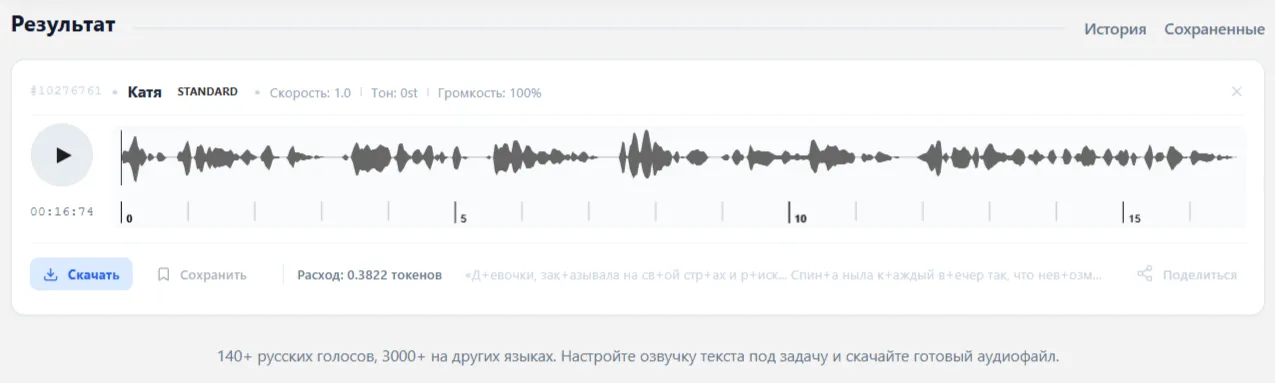Click the duration 00:16:74 readout
The width and height of the screenshot is (1275, 383).
[x=62, y=211]
